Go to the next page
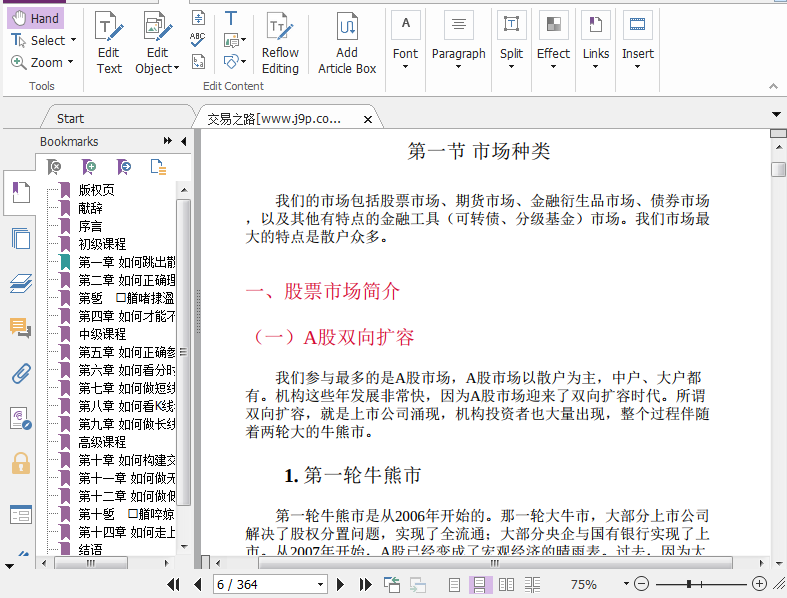Viewport: 787px width, 598px height. click(340, 584)
